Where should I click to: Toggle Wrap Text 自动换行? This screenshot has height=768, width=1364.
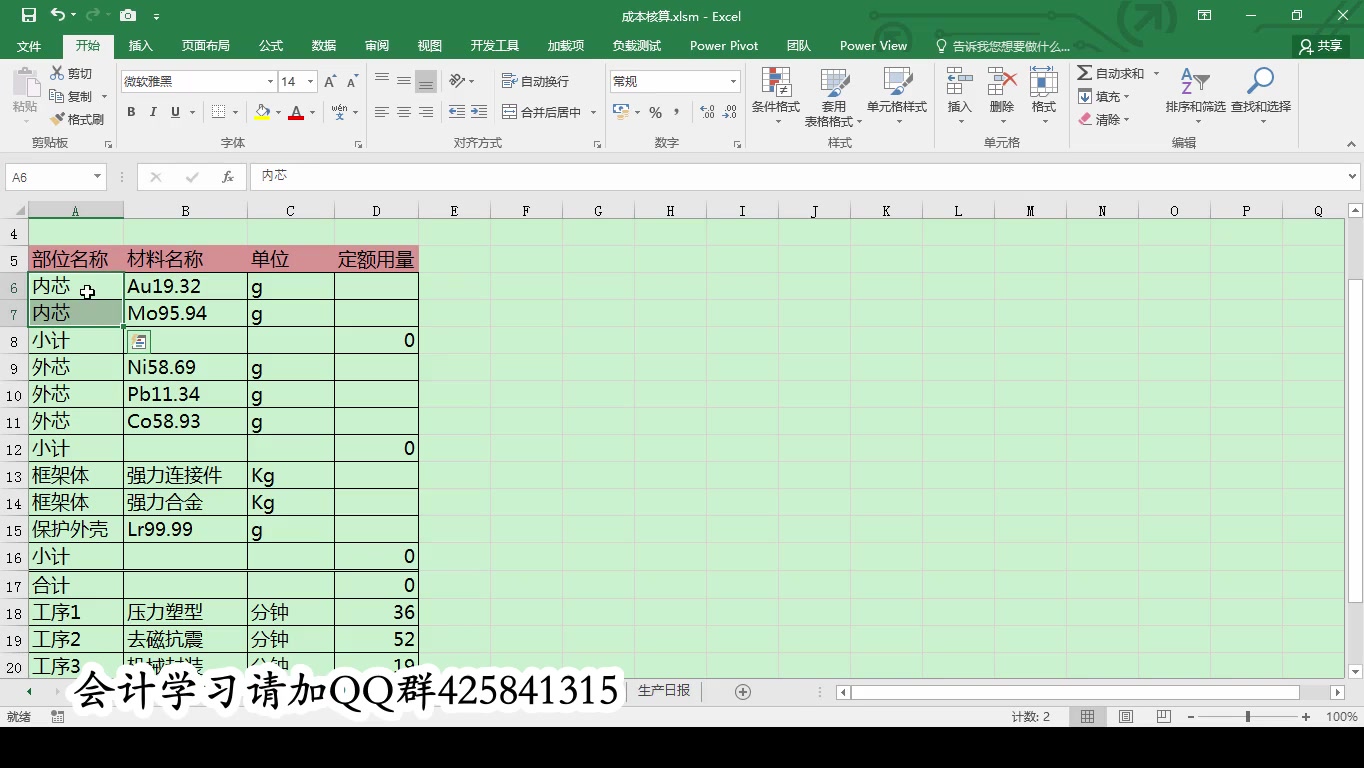click(x=535, y=81)
